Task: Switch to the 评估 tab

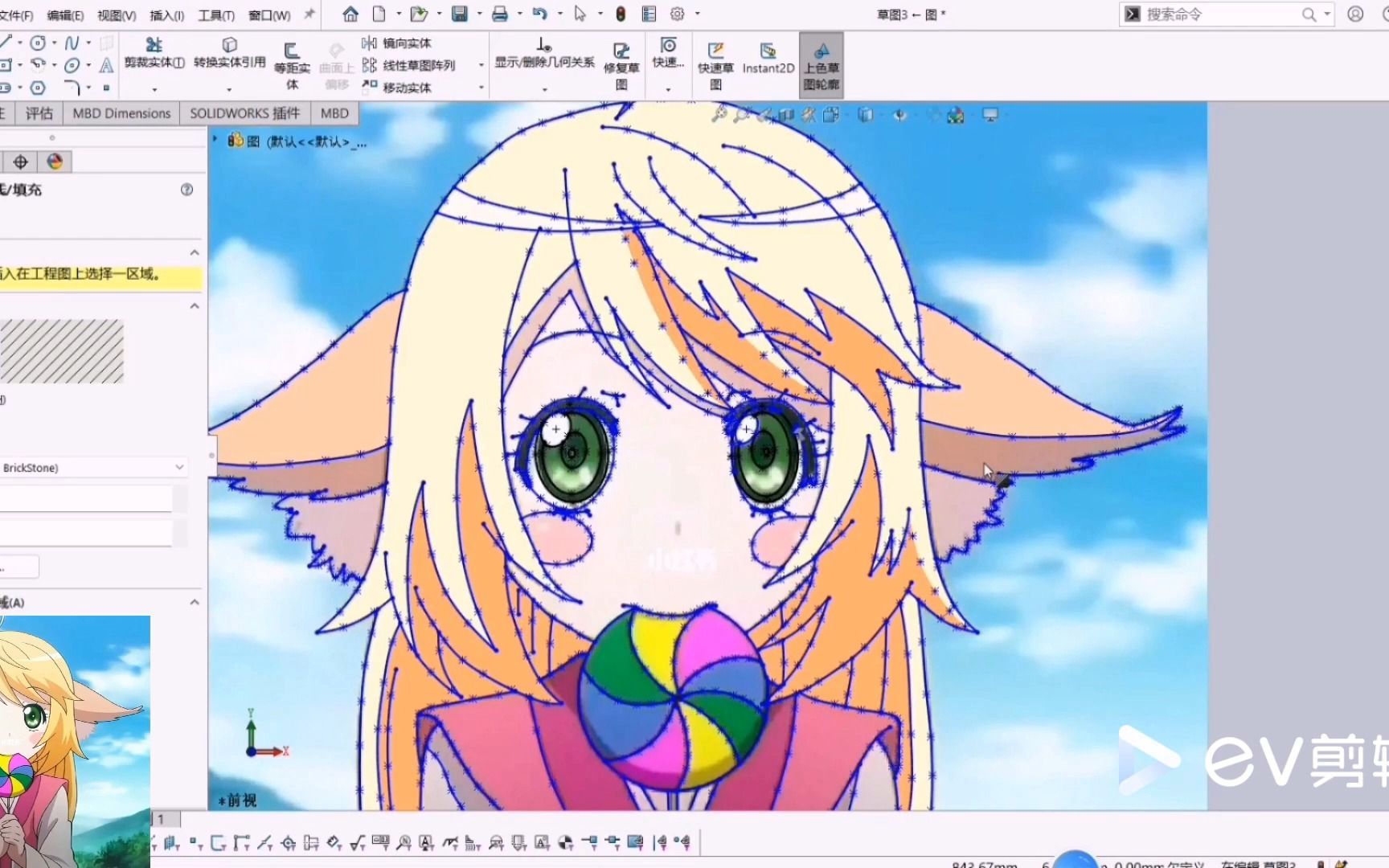Action: click(39, 113)
